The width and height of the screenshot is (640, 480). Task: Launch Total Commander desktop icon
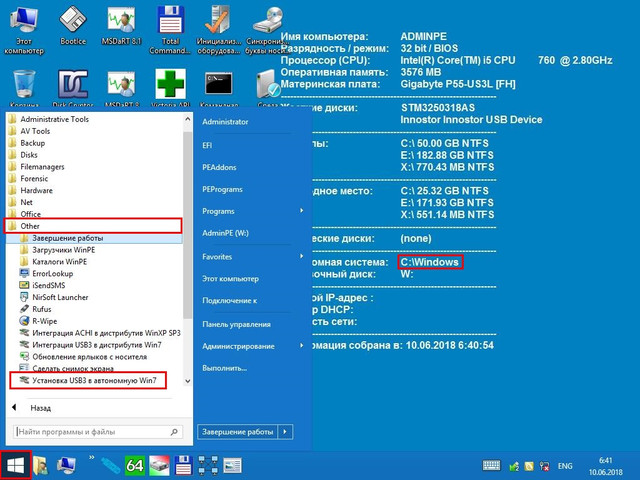click(x=170, y=31)
